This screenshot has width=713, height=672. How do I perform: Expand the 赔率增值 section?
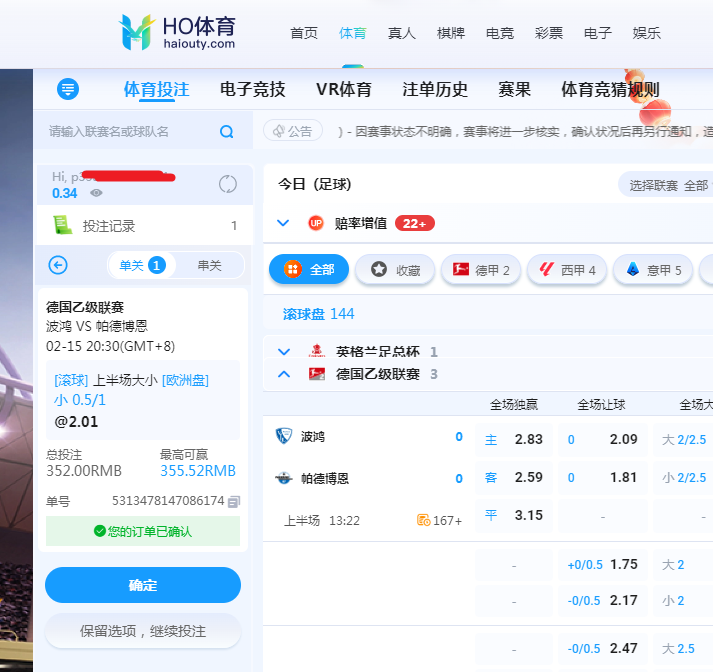pos(283,223)
